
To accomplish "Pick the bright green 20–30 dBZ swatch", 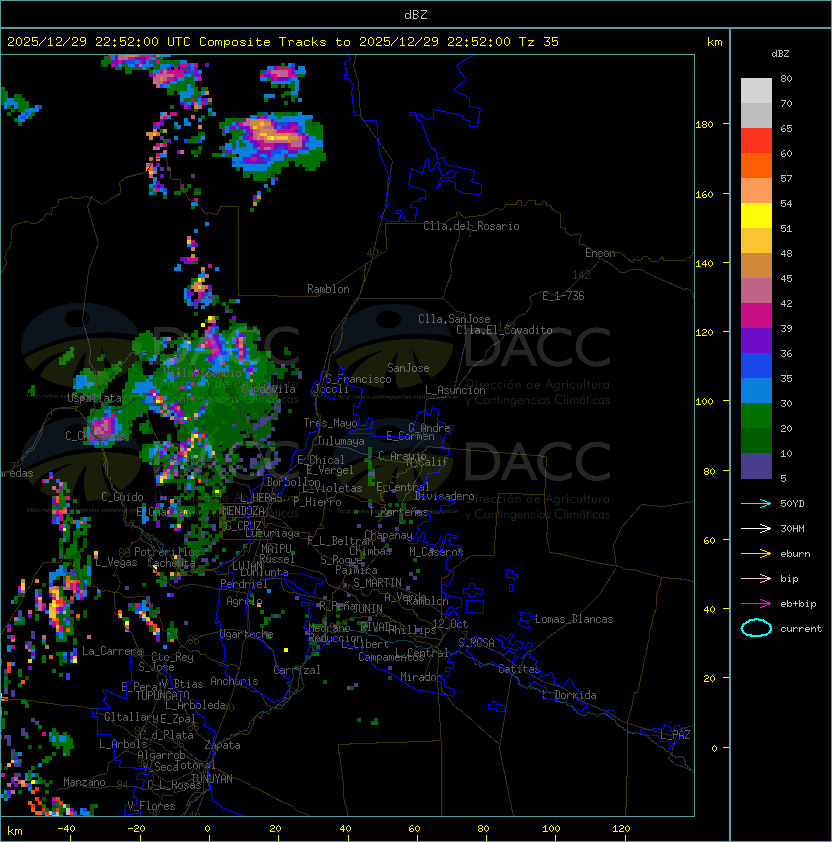I will [x=756, y=416].
